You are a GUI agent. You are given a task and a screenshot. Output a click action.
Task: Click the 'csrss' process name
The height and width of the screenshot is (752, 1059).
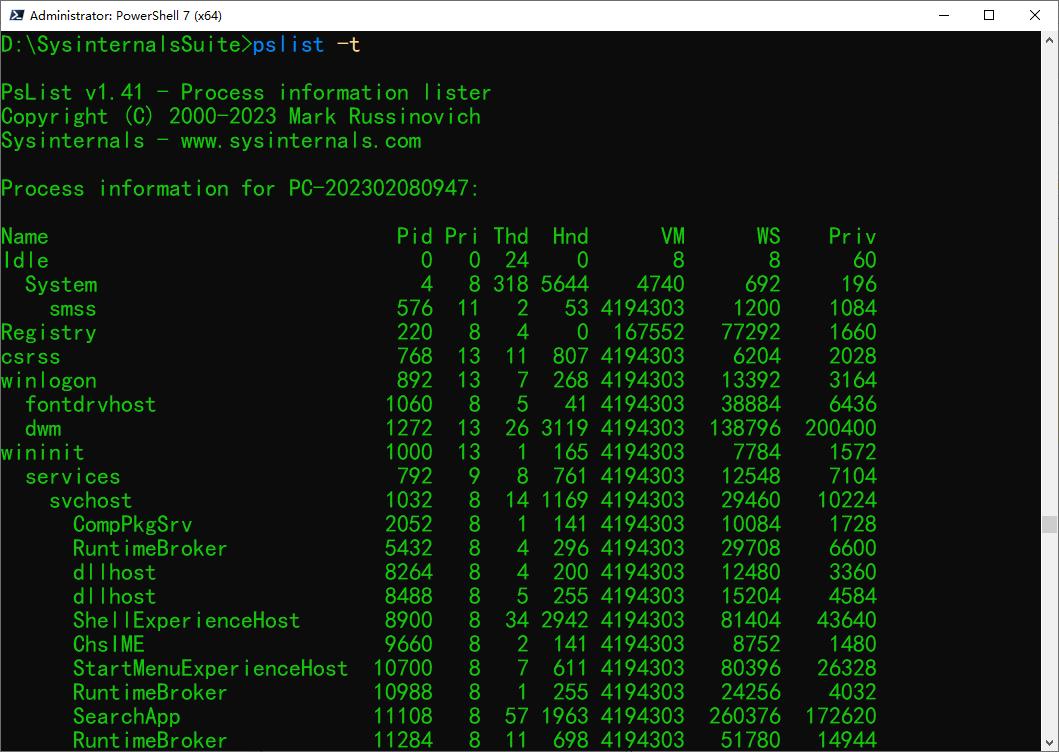(x=31, y=357)
